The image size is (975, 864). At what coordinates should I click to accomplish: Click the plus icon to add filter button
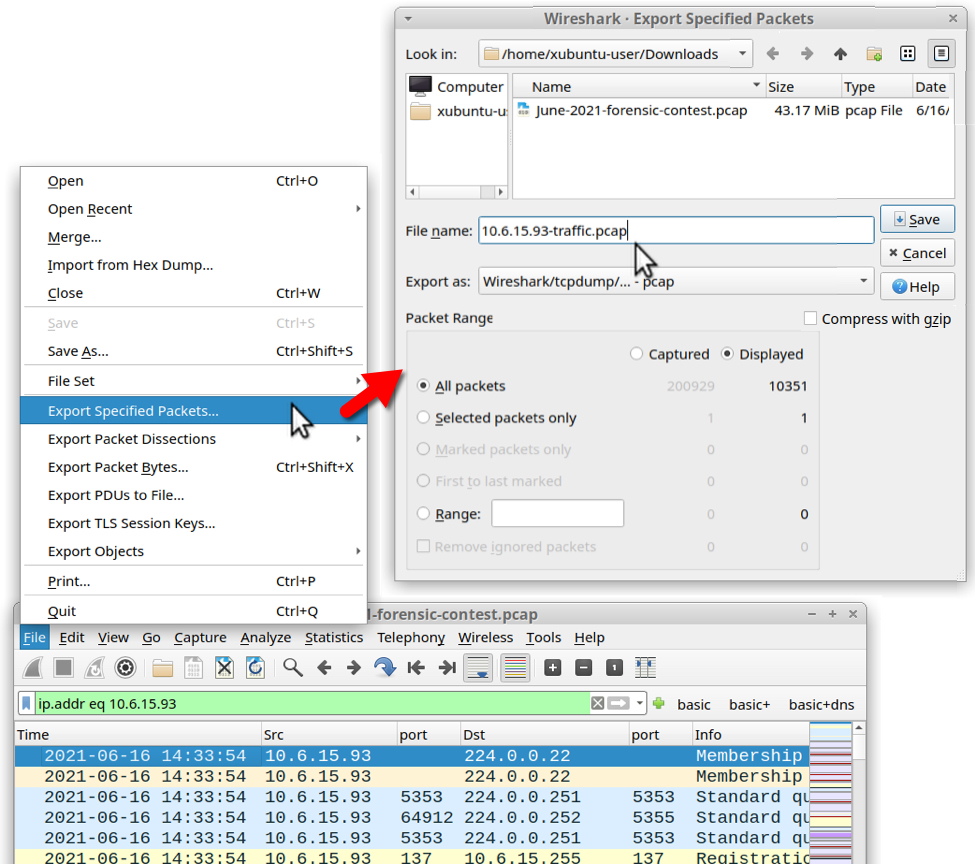pyautogui.click(x=658, y=704)
